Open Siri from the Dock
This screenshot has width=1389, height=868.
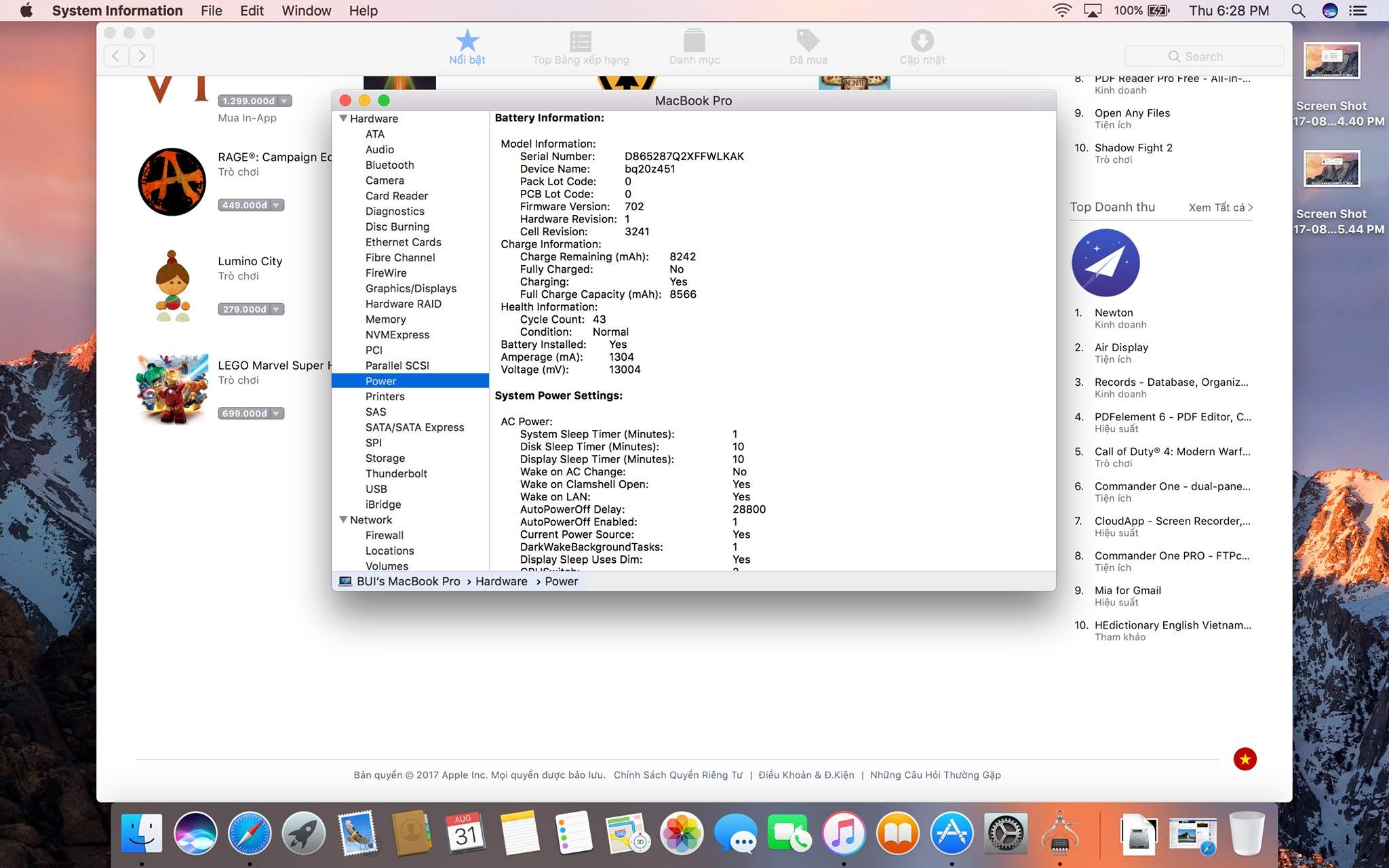click(195, 833)
